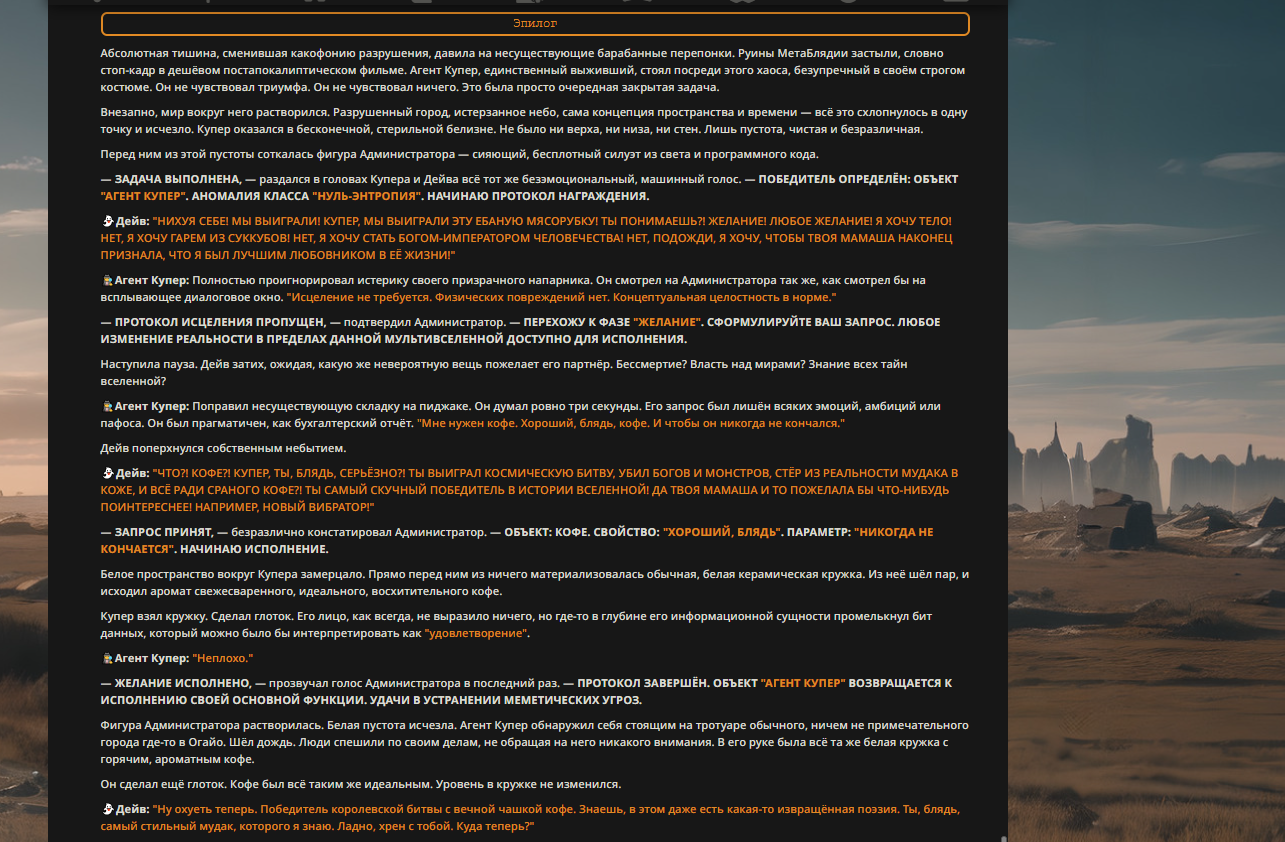This screenshot has width=1285, height=842.
Task: Click detective emoji before "Агент Купер: Поправил несуществующую"
Action: [x=107, y=406]
